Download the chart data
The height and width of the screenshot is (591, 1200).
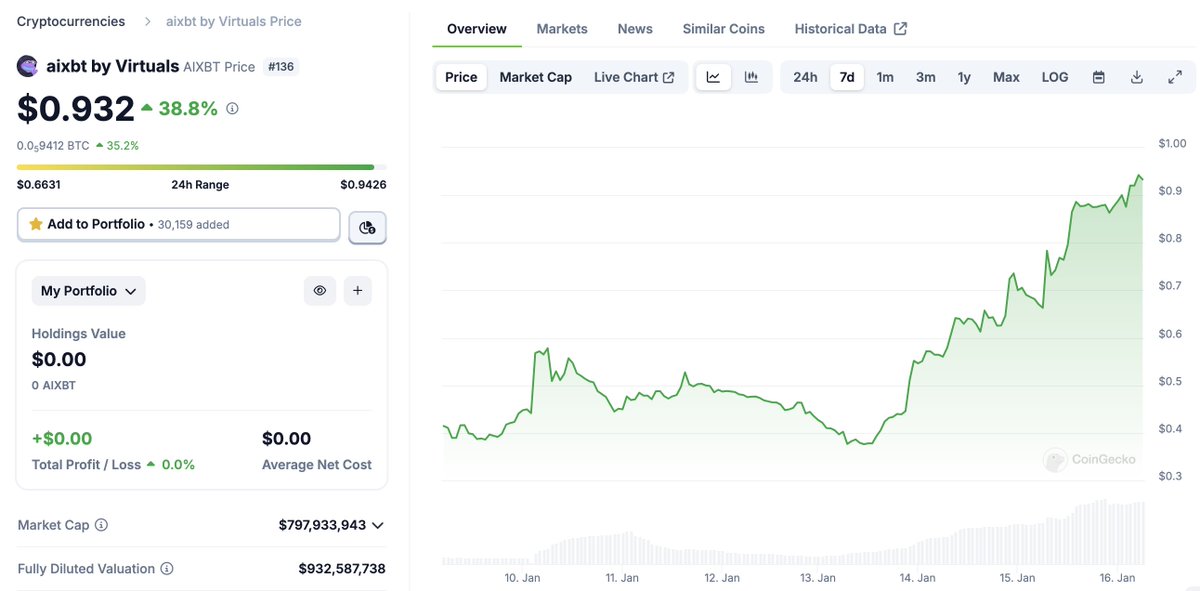pyautogui.click(x=1137, y=77)
